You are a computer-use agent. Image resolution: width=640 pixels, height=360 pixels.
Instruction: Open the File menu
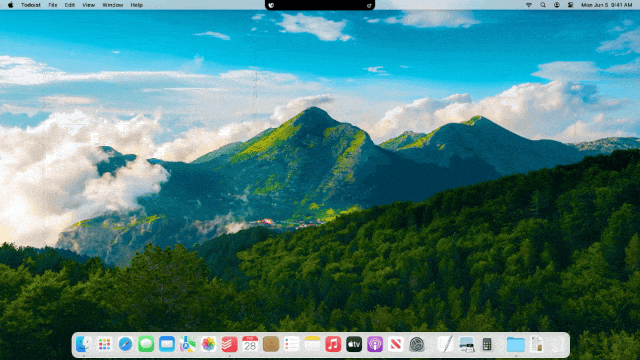click(53, 5)
